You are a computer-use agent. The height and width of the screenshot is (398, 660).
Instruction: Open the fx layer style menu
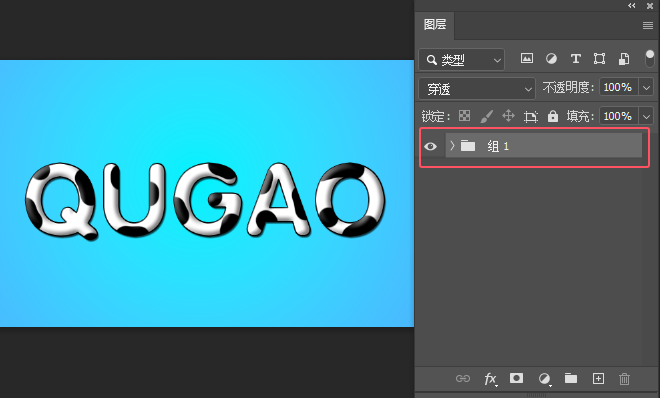[490, 379]
